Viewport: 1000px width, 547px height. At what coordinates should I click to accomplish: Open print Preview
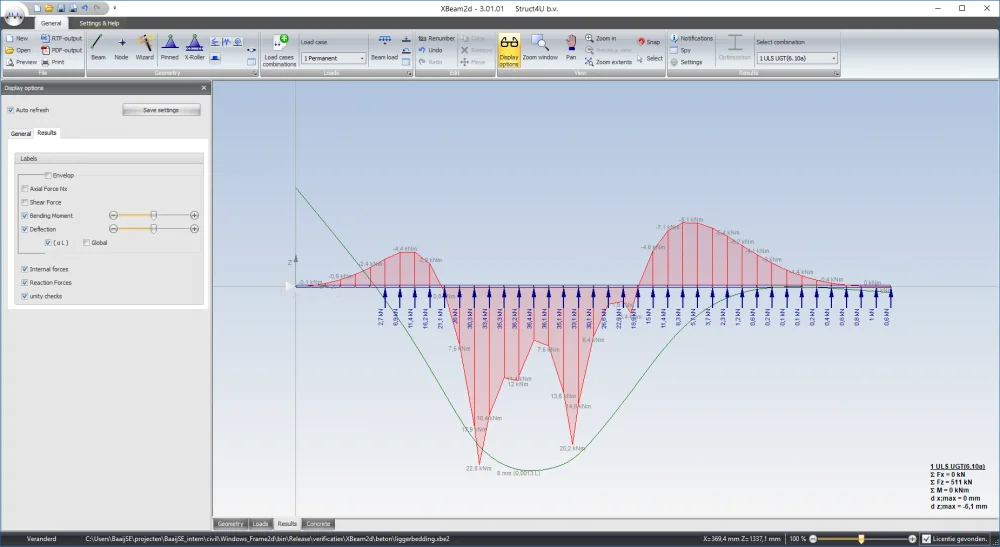[22, 62]
